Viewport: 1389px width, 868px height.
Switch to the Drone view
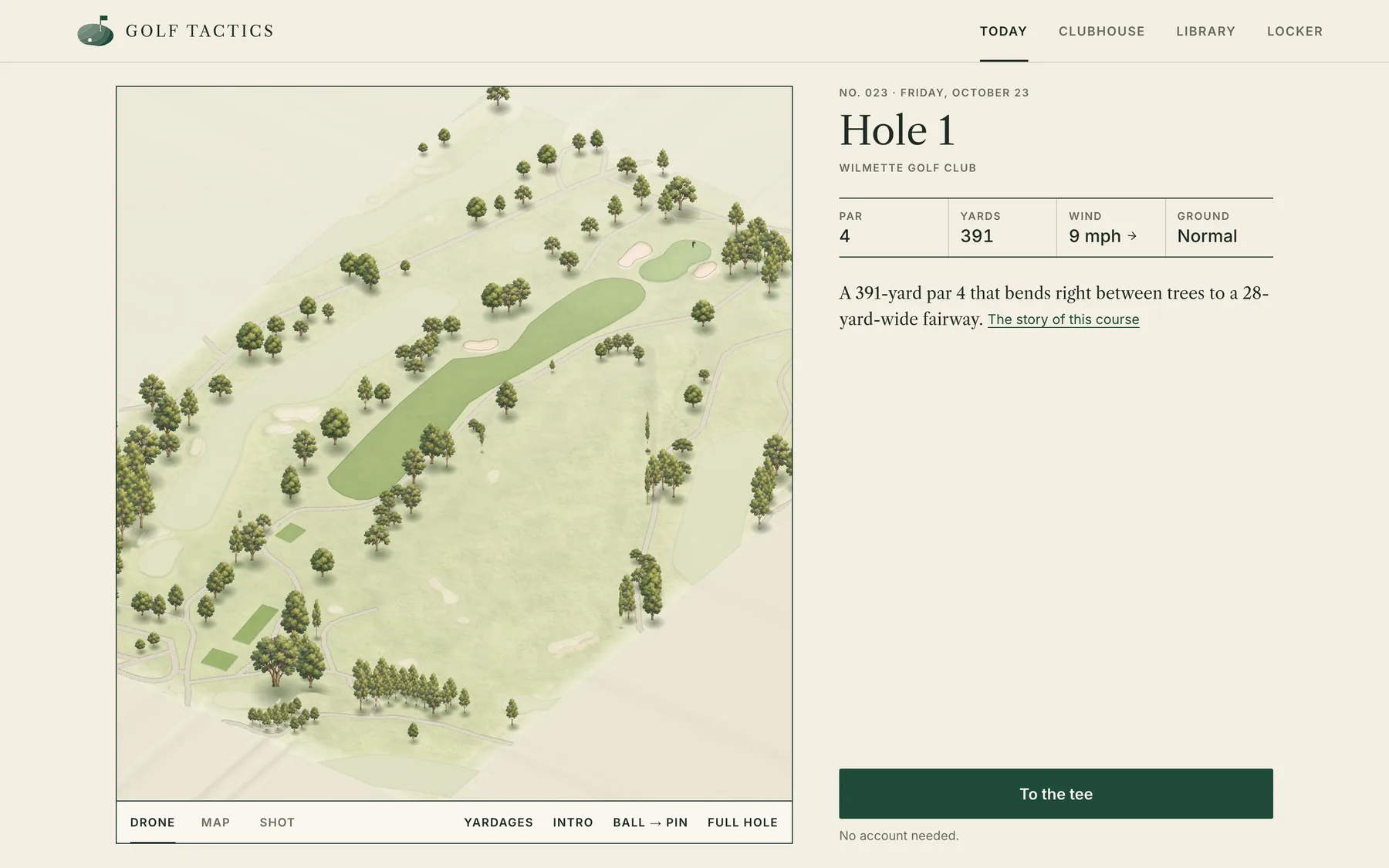[153, 822]
